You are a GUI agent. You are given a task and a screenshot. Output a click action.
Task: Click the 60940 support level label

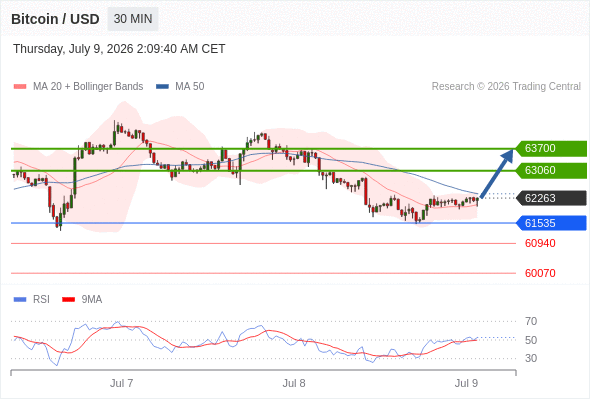pyautogui.click(x=540, y=243)
